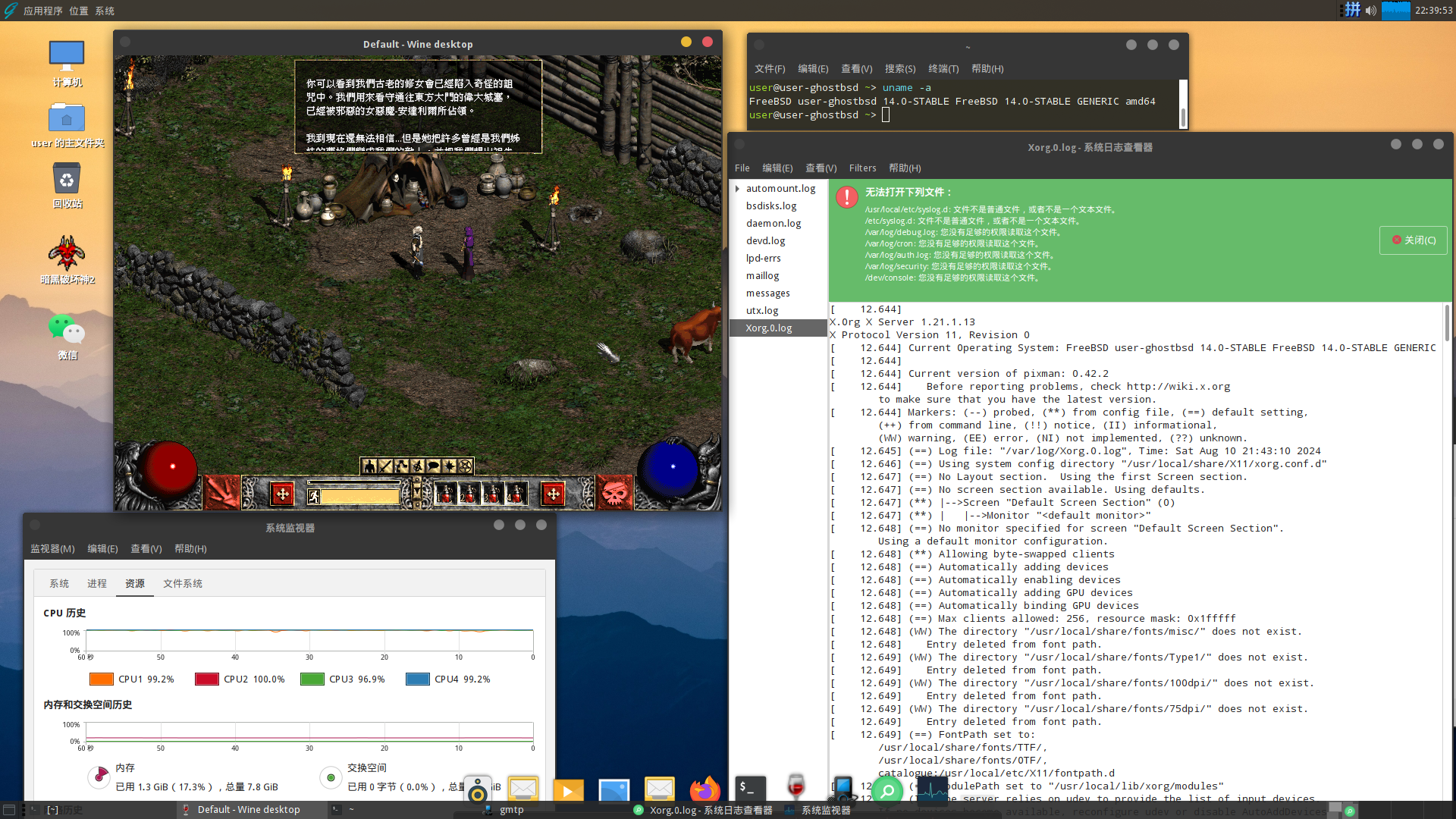The image size is (1456, 819).
Task: Select messages in the log list
Action: tap(767, 293)
